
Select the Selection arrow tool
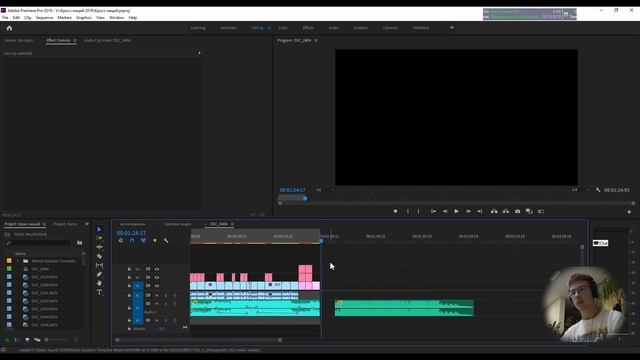click(99, 229)
